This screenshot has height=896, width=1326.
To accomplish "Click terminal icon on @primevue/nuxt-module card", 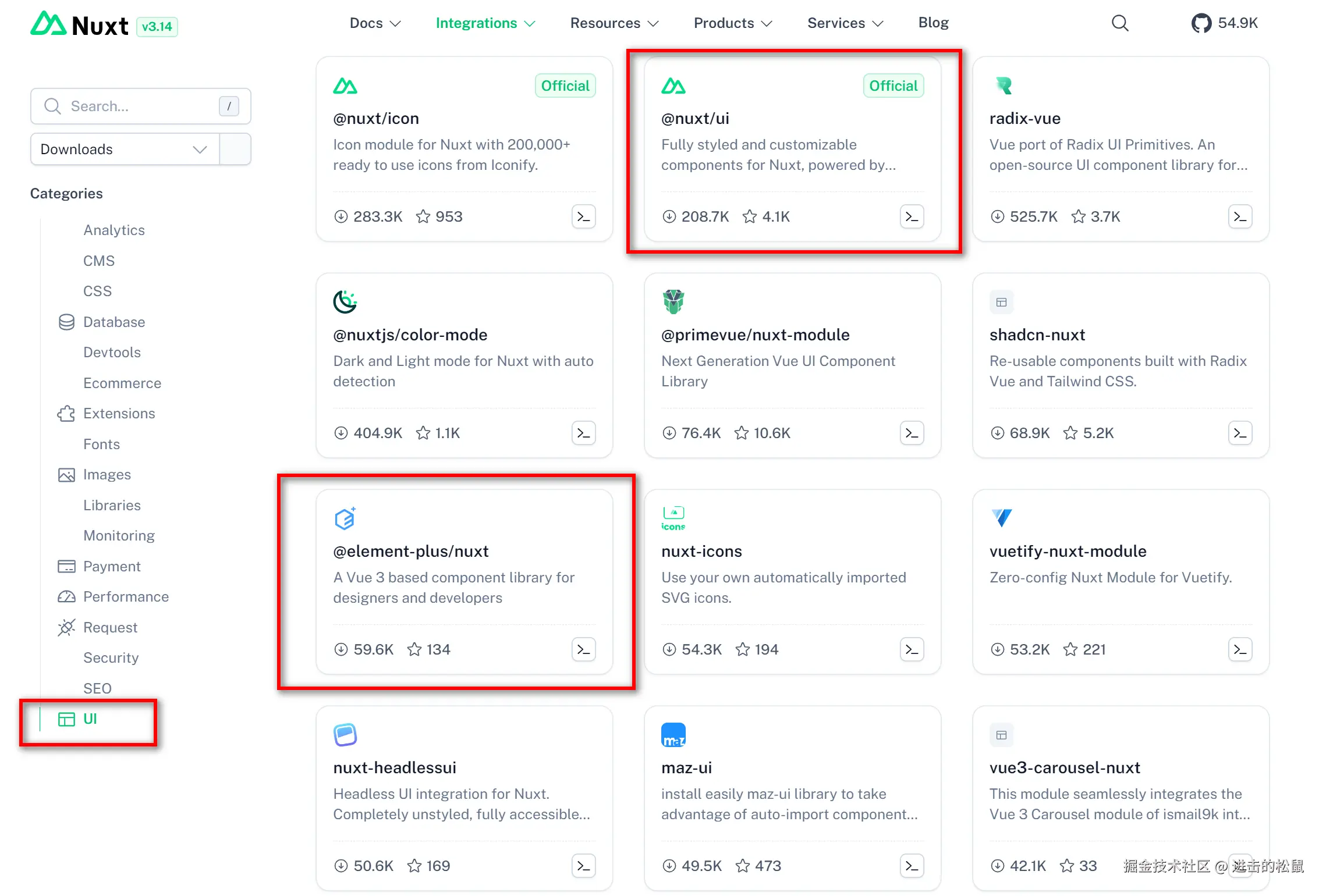I will [912, 433].
